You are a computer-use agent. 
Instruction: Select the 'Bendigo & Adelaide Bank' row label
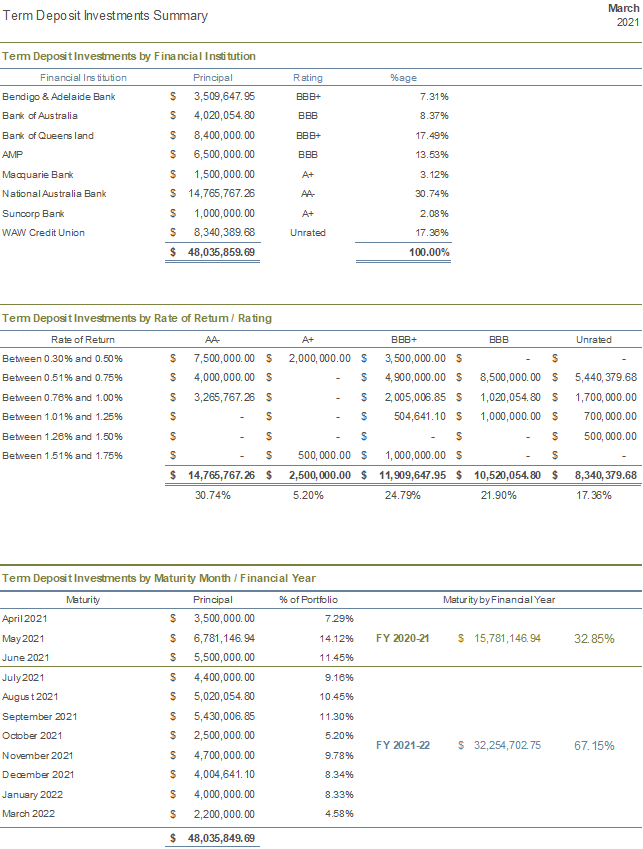point(58,97)
